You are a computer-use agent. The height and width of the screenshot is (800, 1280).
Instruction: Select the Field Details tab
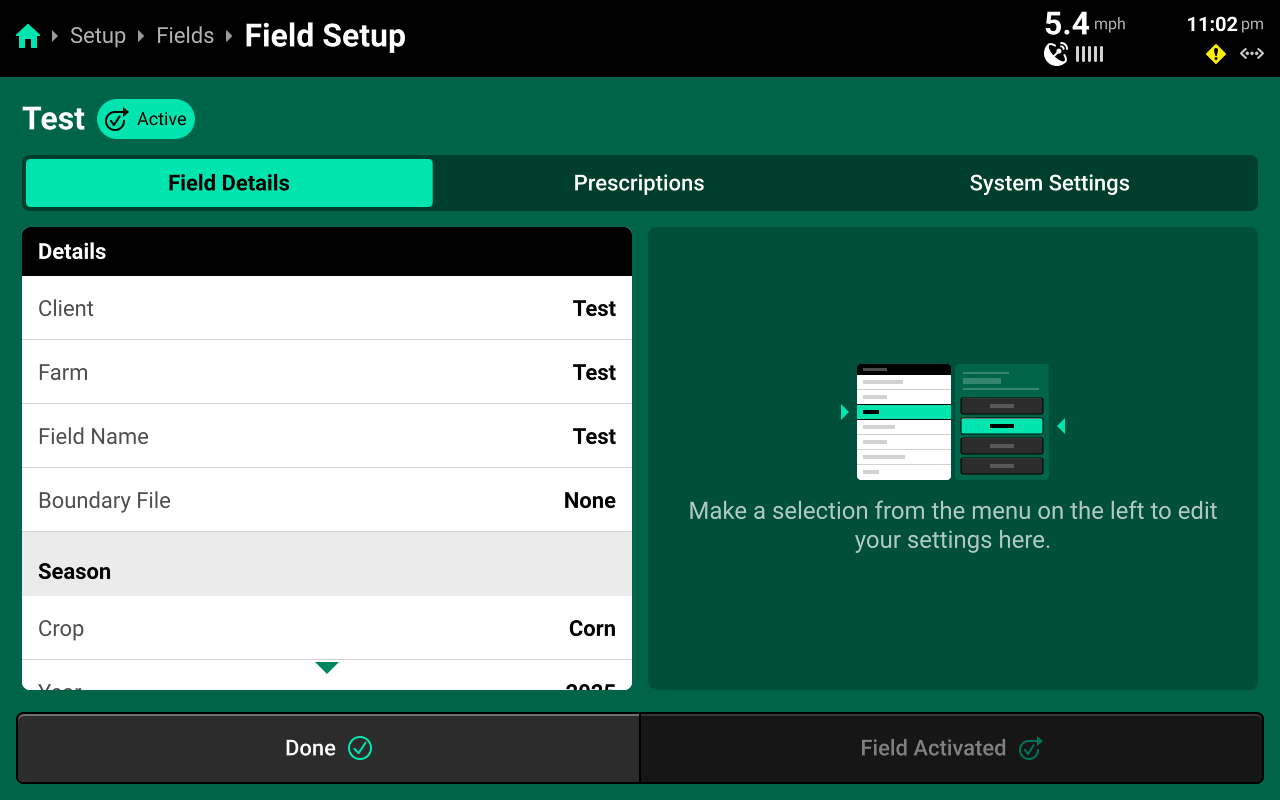229,183
